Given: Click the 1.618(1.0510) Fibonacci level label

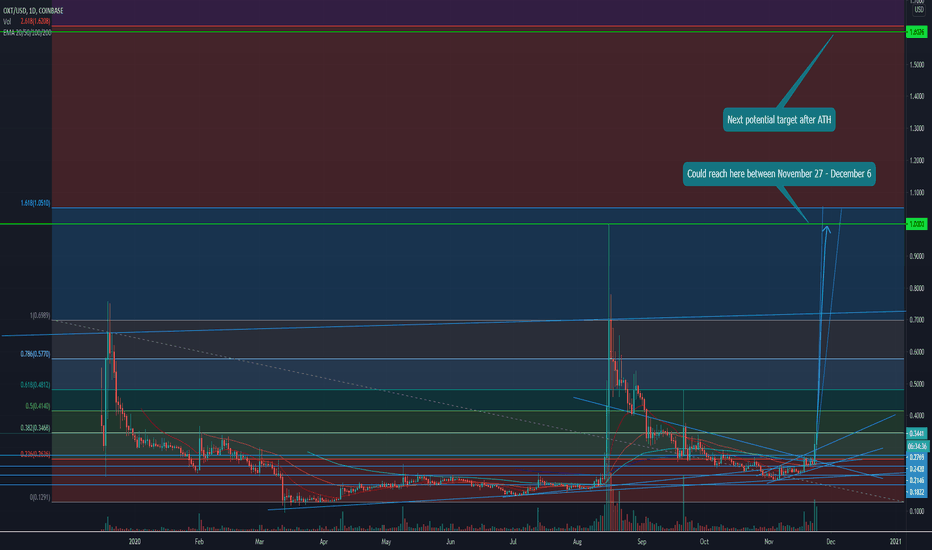Looking at the screenshot, I should (x=35, y=203).
